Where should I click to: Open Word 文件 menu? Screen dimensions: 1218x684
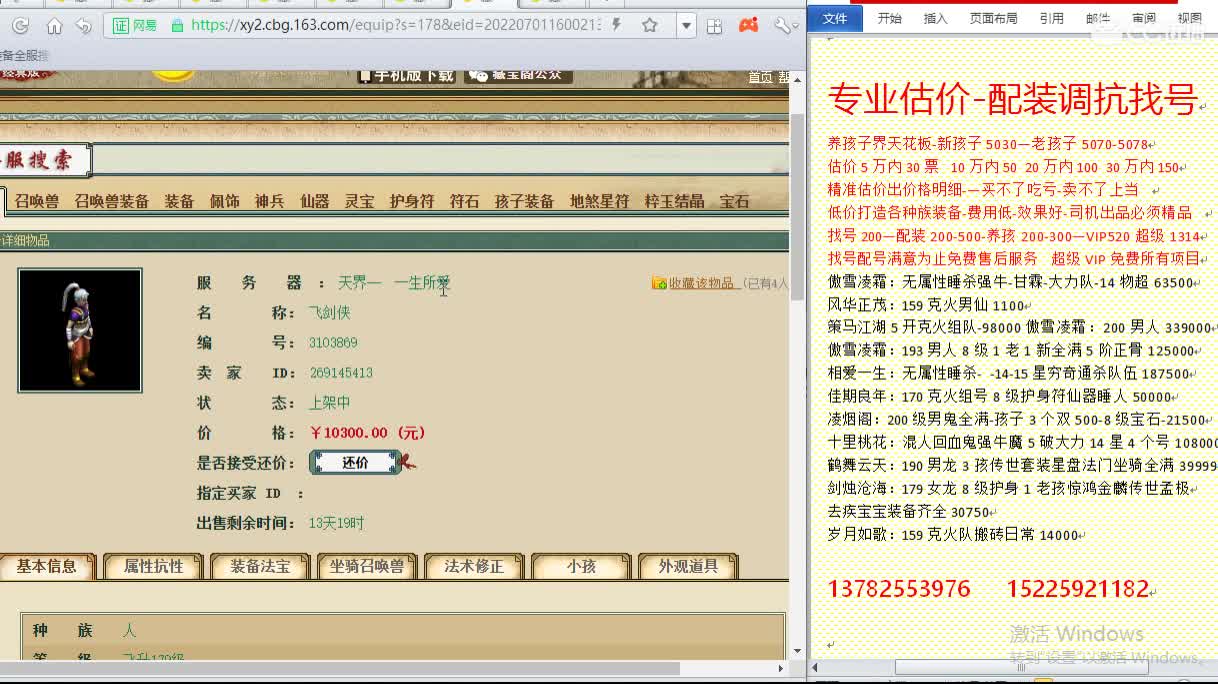(x=835, y=18)
